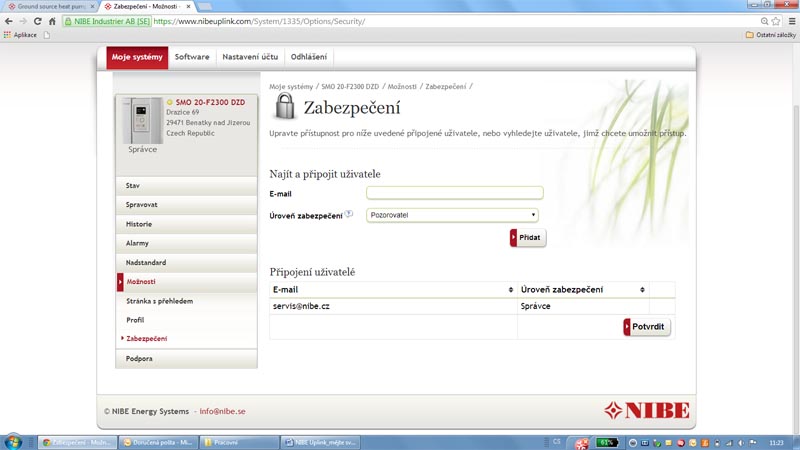This screenshot has width=800, height=450.
Task: Open Podpora sidebar item
Action: (x=187, y=359)
